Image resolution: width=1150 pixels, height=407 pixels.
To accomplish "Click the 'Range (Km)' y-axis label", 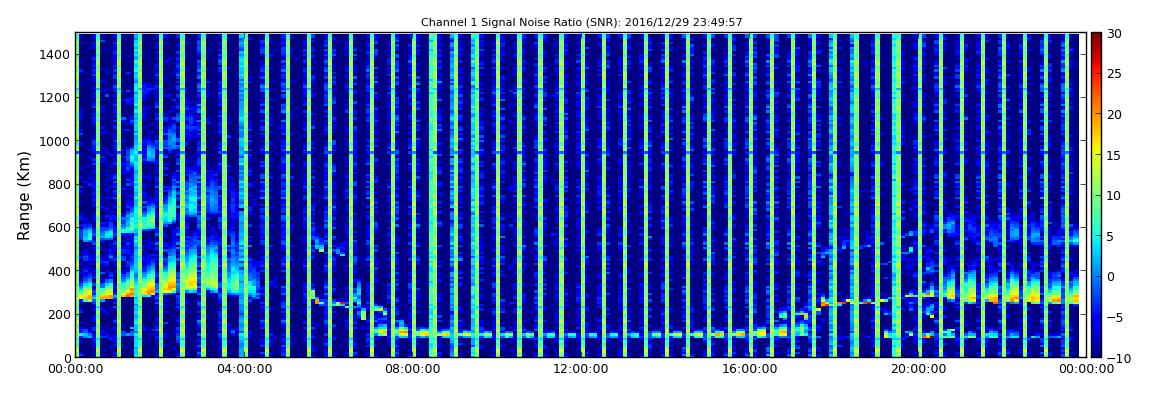I will pyautogui.click(x=24, y=196).
